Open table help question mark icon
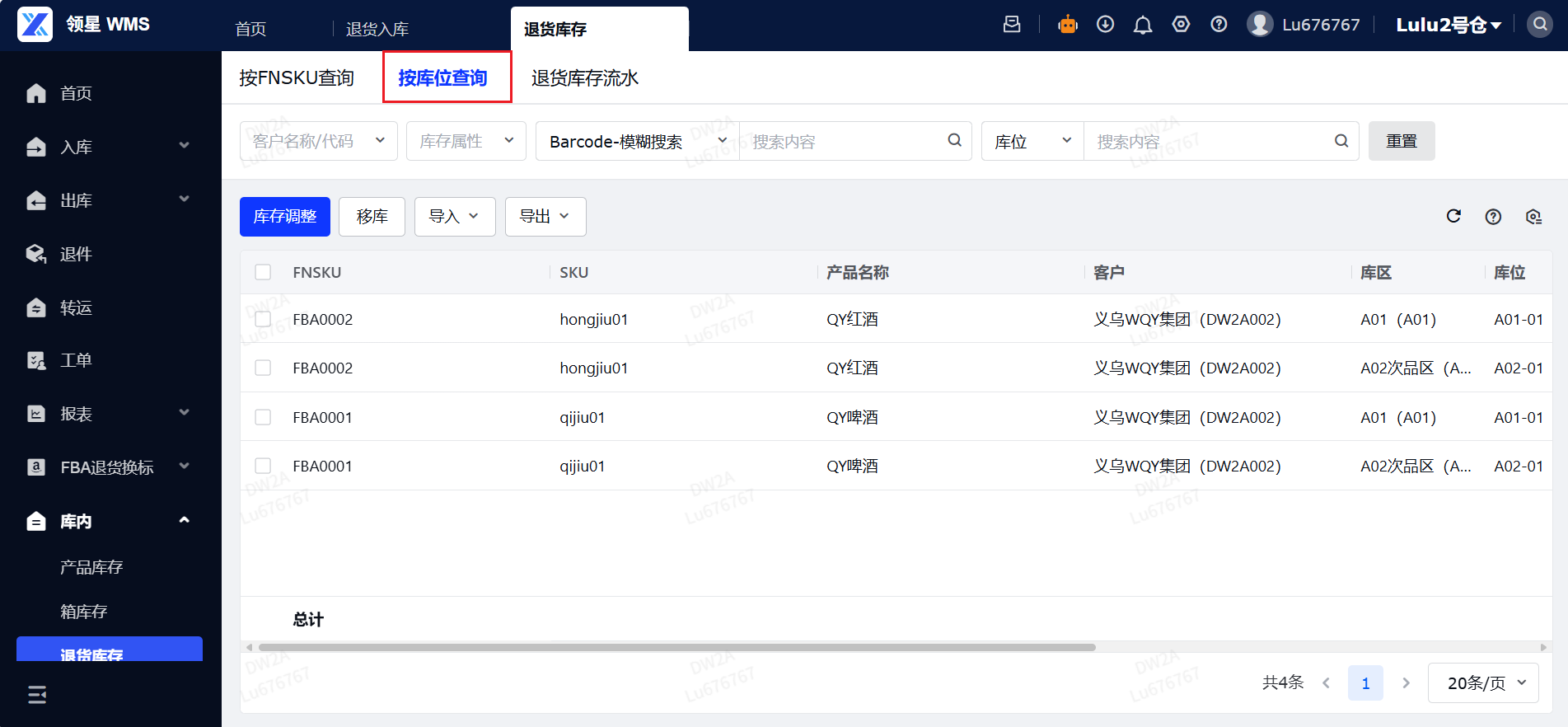1568x727 pixels. (1493, 217)
